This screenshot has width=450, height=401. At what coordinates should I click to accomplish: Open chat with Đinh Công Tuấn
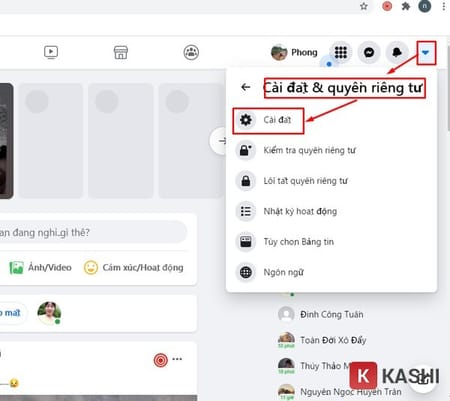pos(321,314)
